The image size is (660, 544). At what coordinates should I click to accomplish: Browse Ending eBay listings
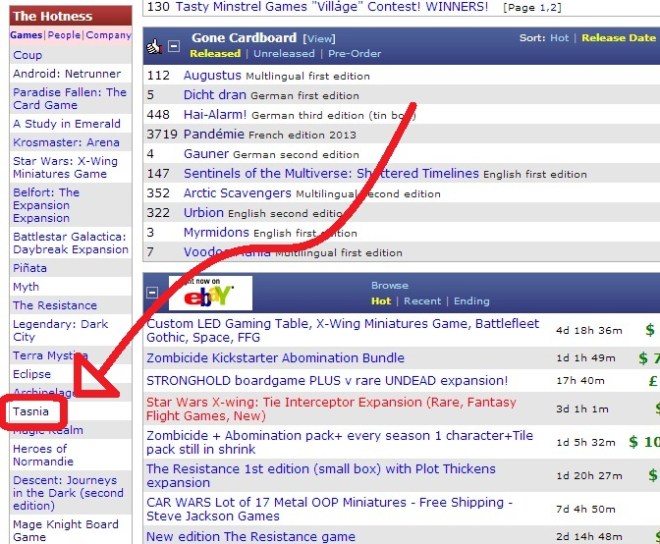471,300
